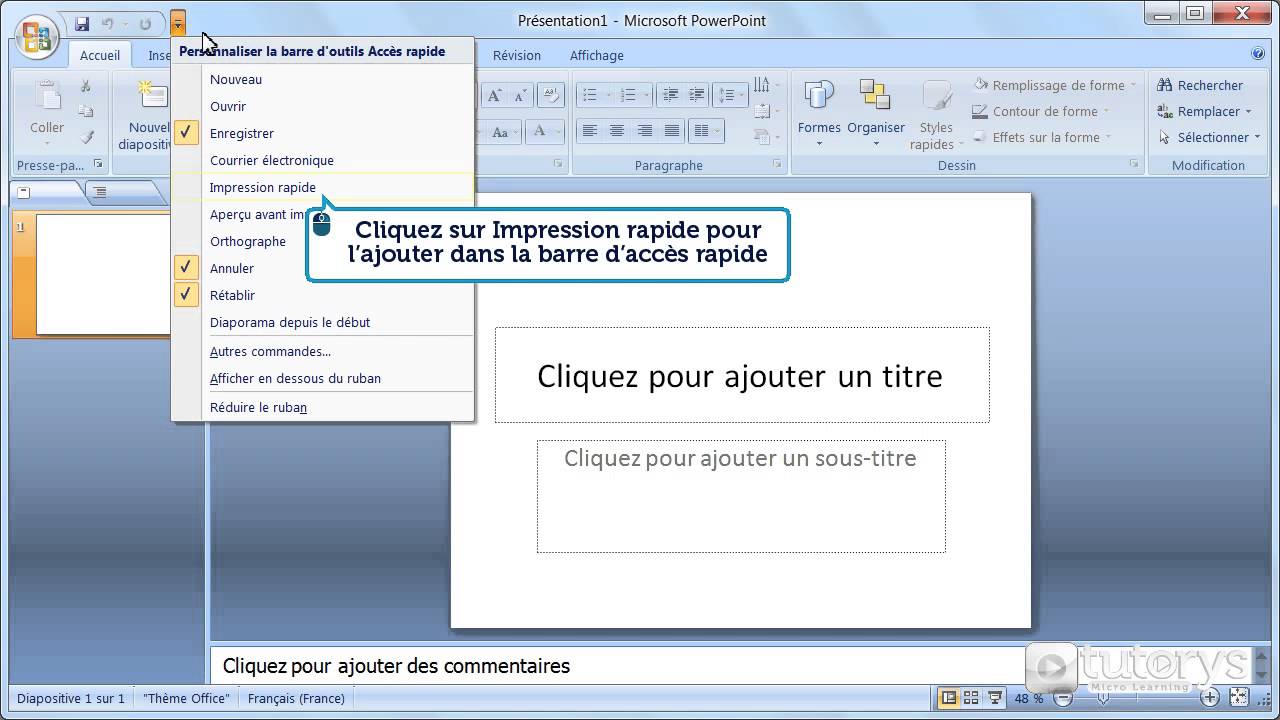The image size is (1280, 720).
Task: Justify text in Paragraphe group
Action: tap(672, 131)
